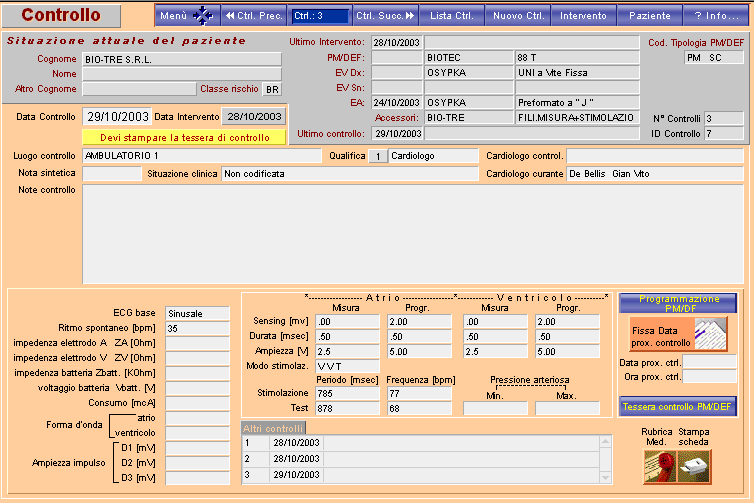Open Menù with the arrows icon
This screenshot has height=503, width=754.
click(x=187, y=16)
